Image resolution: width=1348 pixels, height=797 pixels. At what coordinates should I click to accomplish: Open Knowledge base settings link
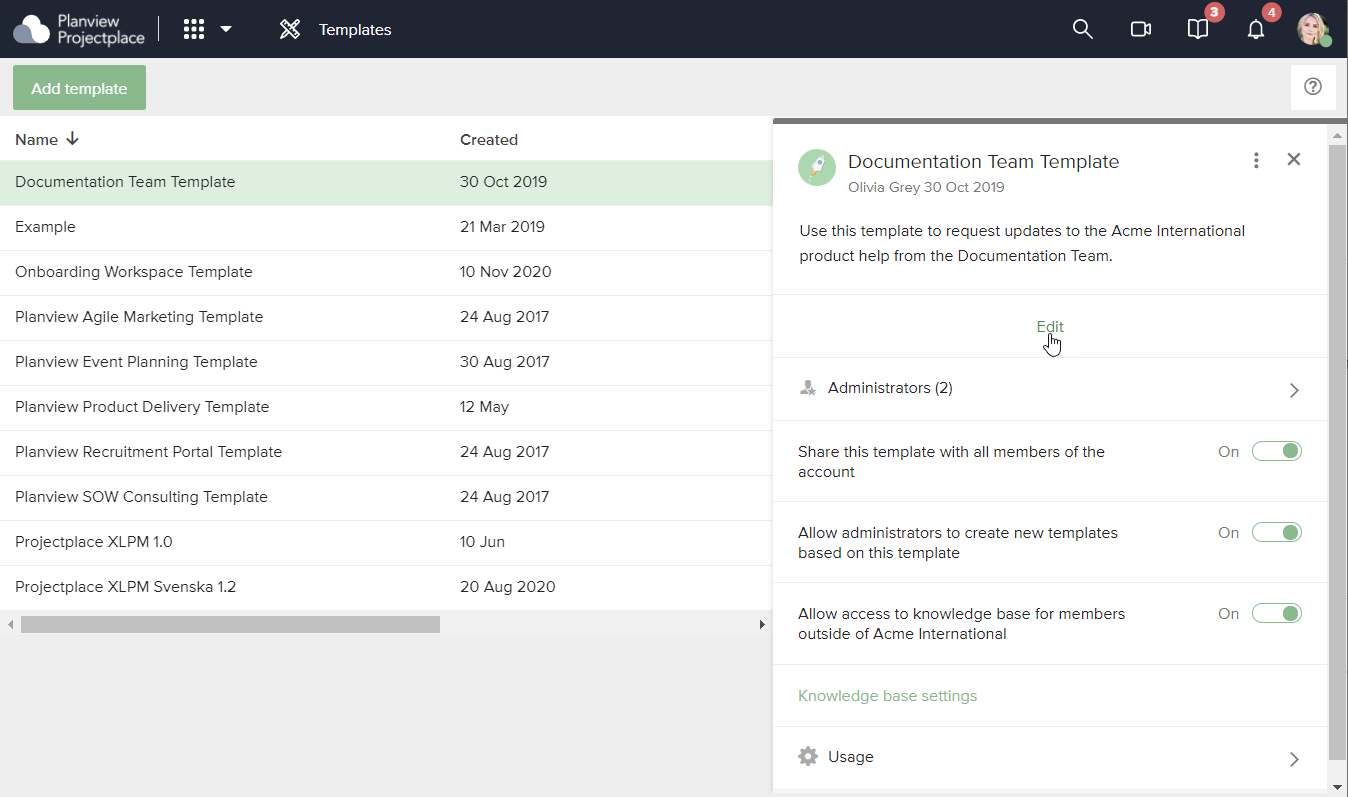[887, 696]
